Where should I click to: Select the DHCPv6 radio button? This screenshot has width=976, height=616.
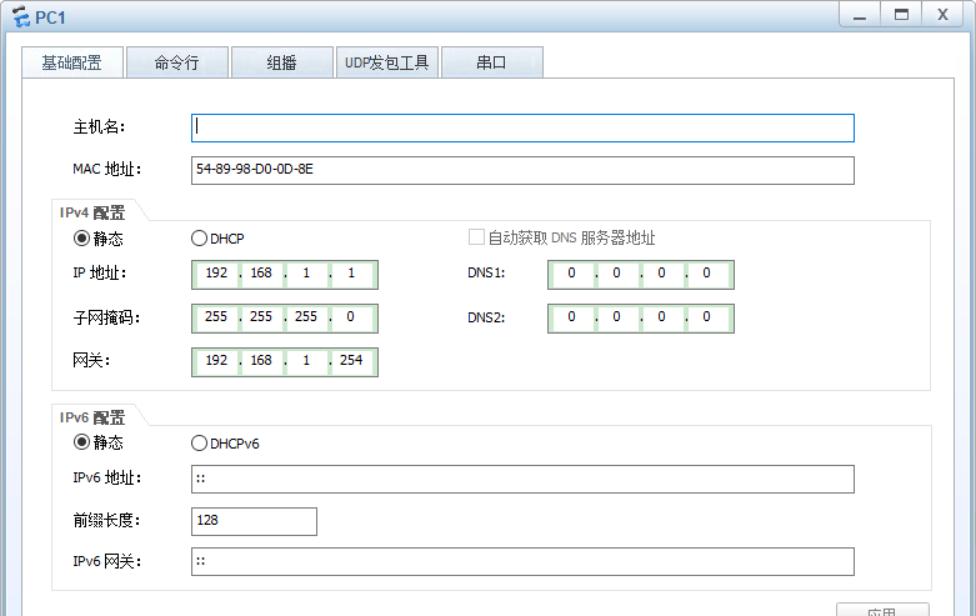click(199, 443)
